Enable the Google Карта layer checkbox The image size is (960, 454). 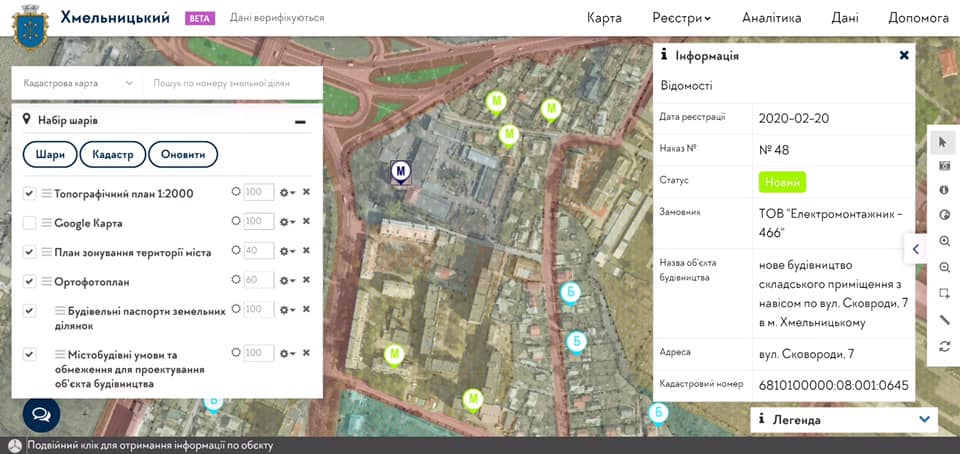pyautogui.click(x=30, y=222)
